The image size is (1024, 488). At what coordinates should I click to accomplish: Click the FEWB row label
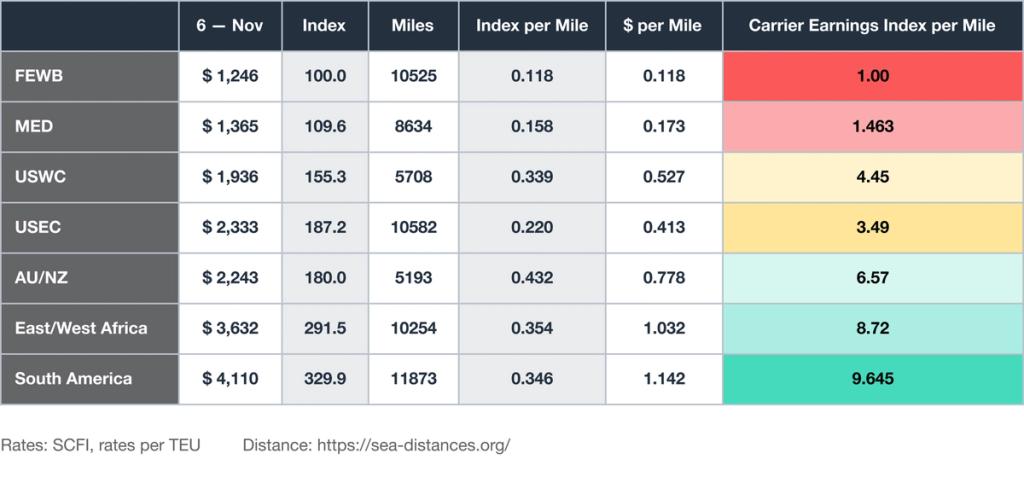pos(89,76)
